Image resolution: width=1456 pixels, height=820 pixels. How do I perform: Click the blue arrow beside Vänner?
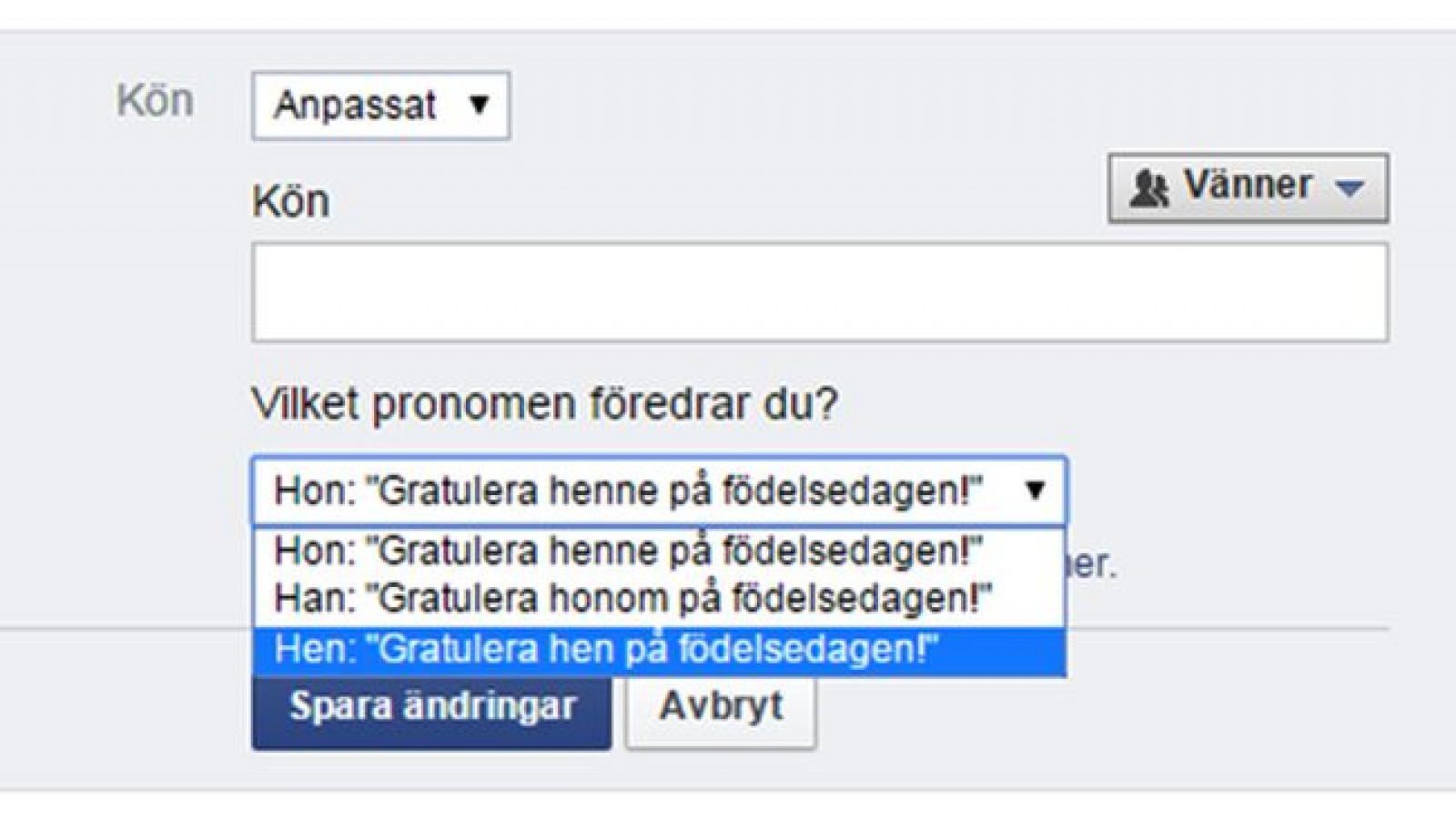1349,188
